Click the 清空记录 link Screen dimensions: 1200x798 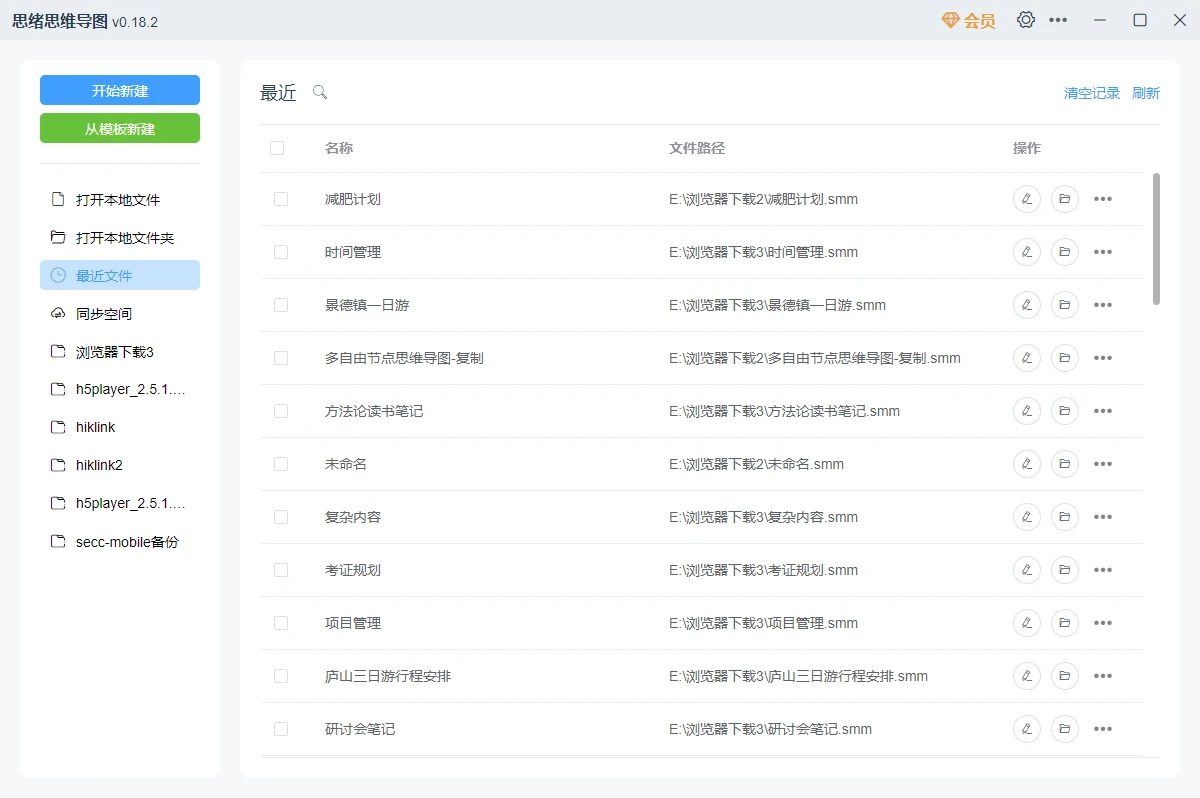(x=1092, y=93)
